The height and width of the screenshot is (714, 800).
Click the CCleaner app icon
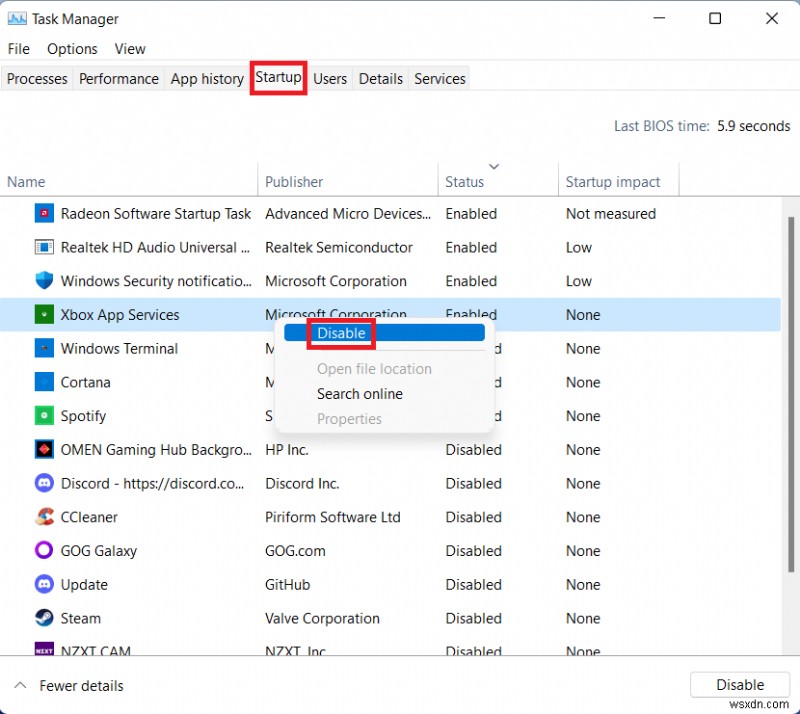click(44, 517)
